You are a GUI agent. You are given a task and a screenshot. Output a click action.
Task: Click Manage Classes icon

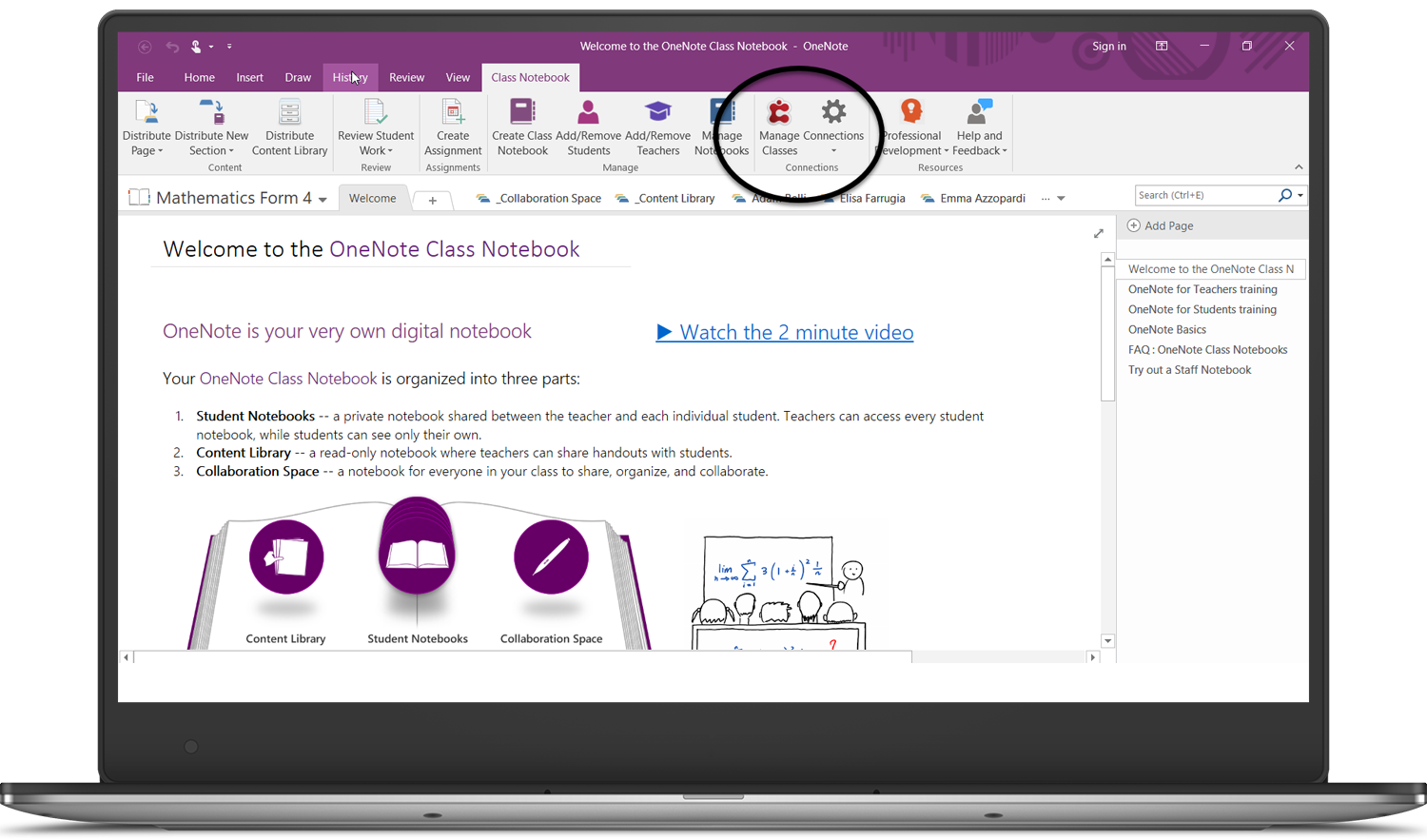[x=779, y=112]
